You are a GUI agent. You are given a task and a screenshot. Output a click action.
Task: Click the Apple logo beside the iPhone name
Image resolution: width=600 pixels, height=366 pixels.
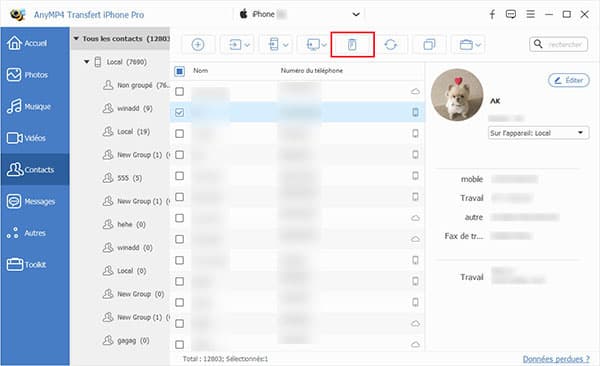click(243, 14)
